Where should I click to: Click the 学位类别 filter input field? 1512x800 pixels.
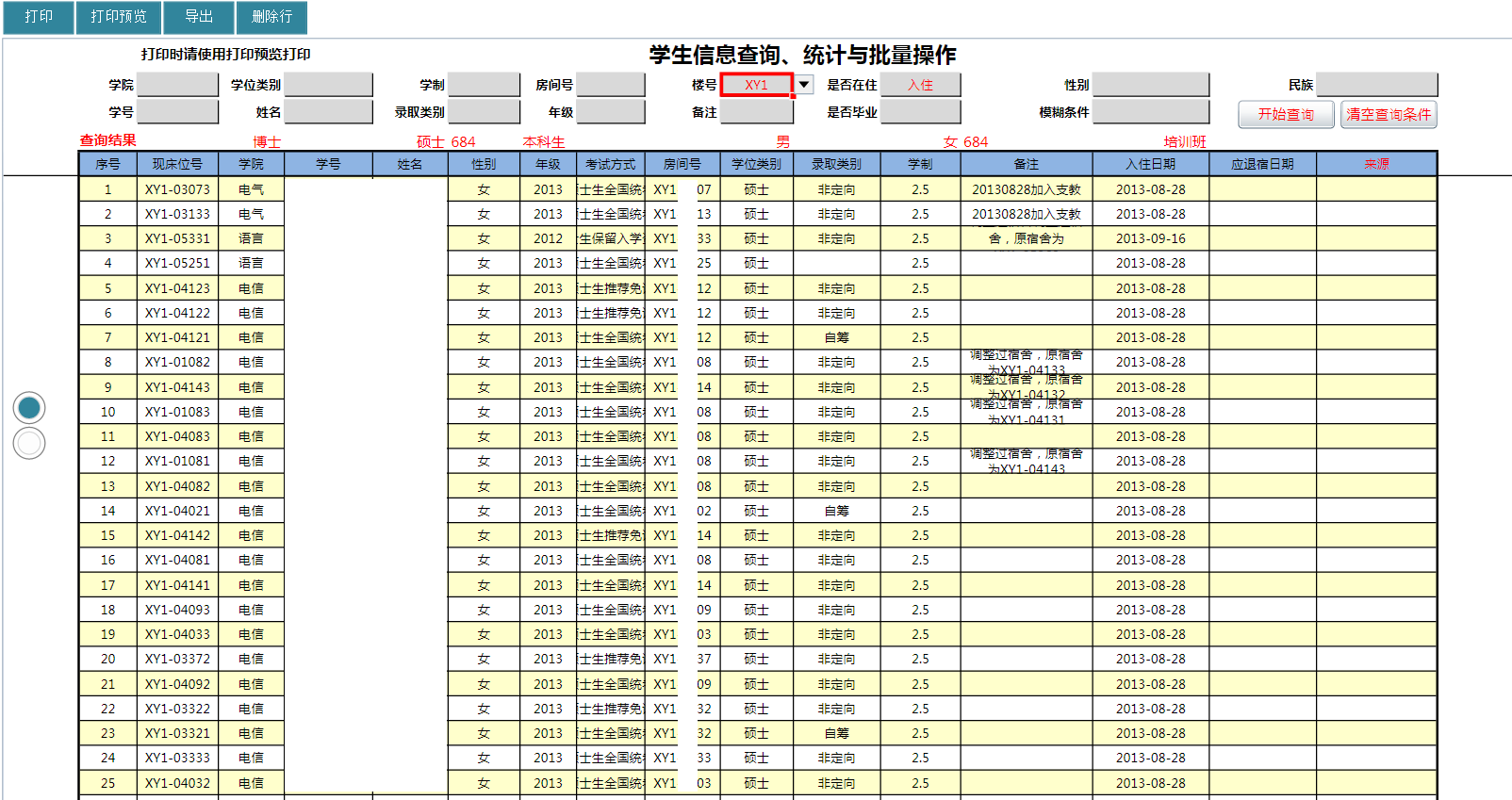(328, 85)
